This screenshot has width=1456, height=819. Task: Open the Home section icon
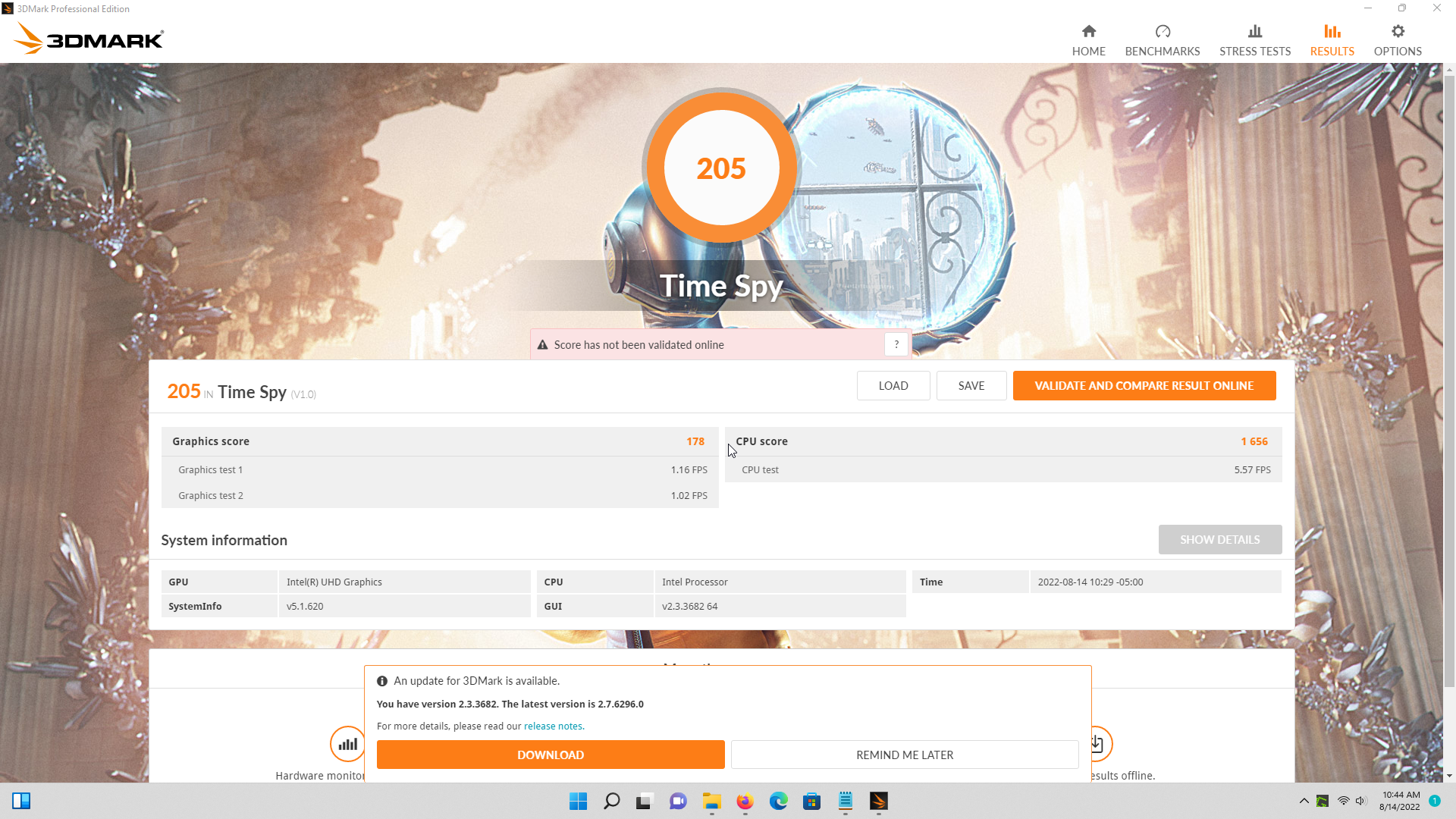point(1088,32)
